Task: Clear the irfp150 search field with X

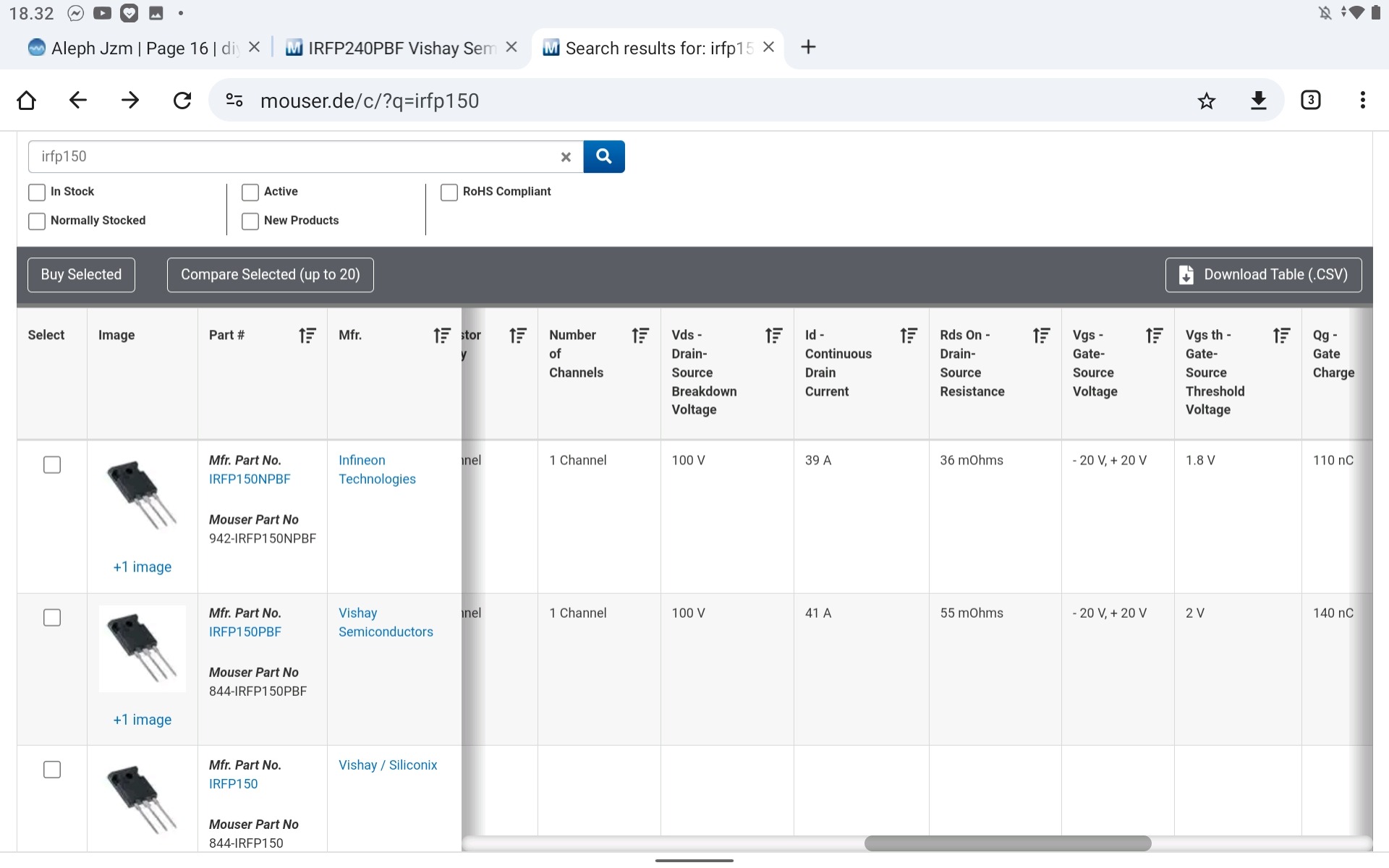Action: click(566, 157)
